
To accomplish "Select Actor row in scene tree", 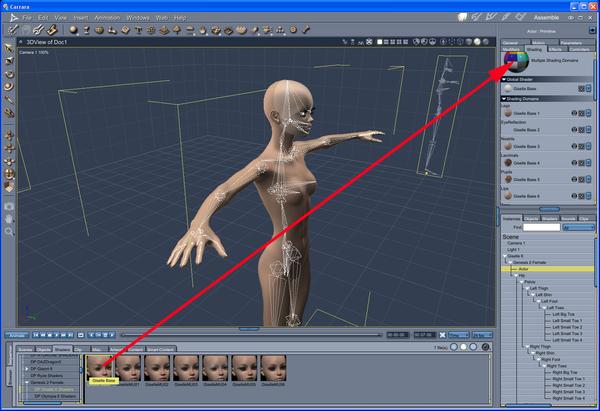I will (x=548, y=269).
